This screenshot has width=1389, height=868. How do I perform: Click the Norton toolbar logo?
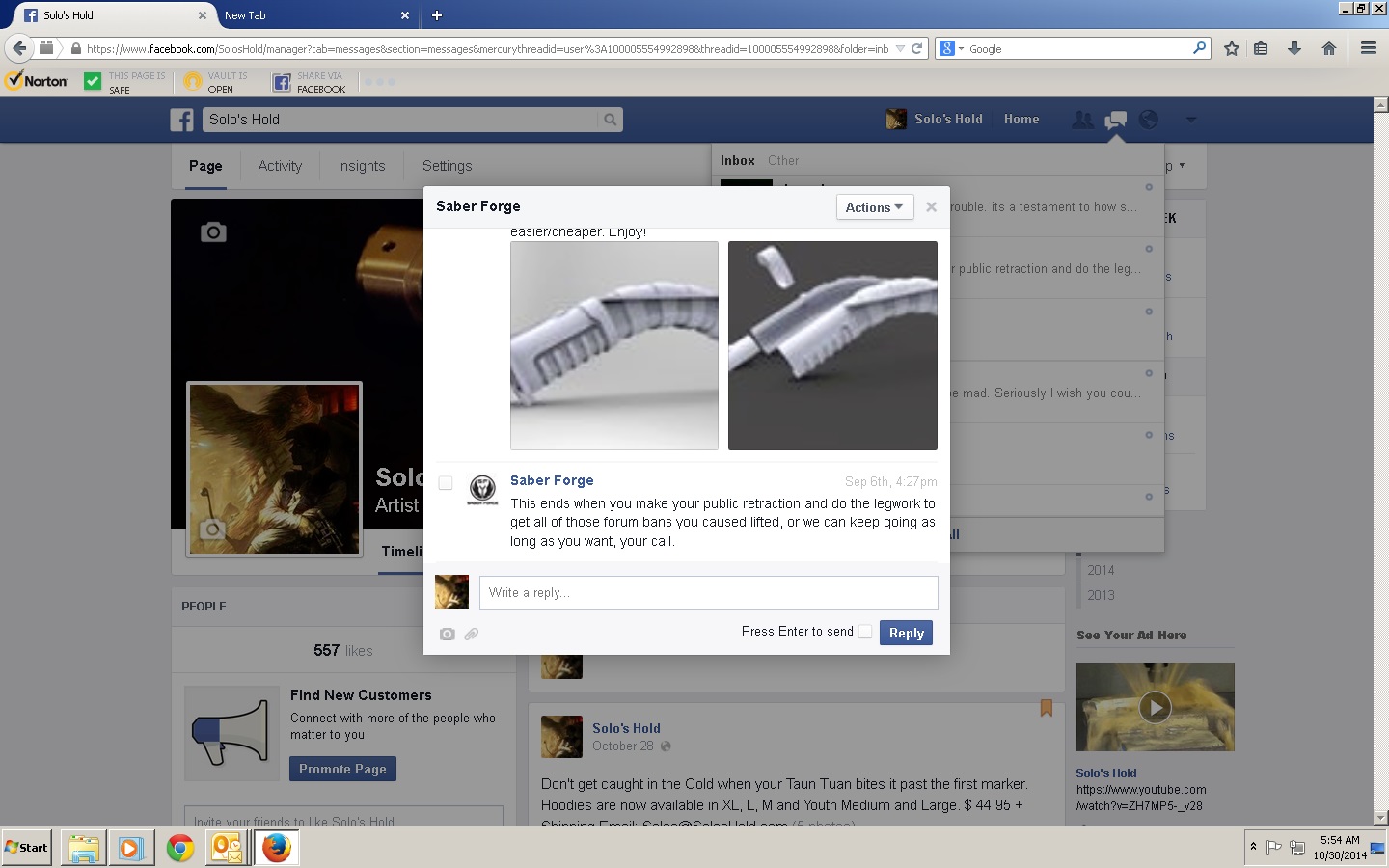(x=37, y=82)
